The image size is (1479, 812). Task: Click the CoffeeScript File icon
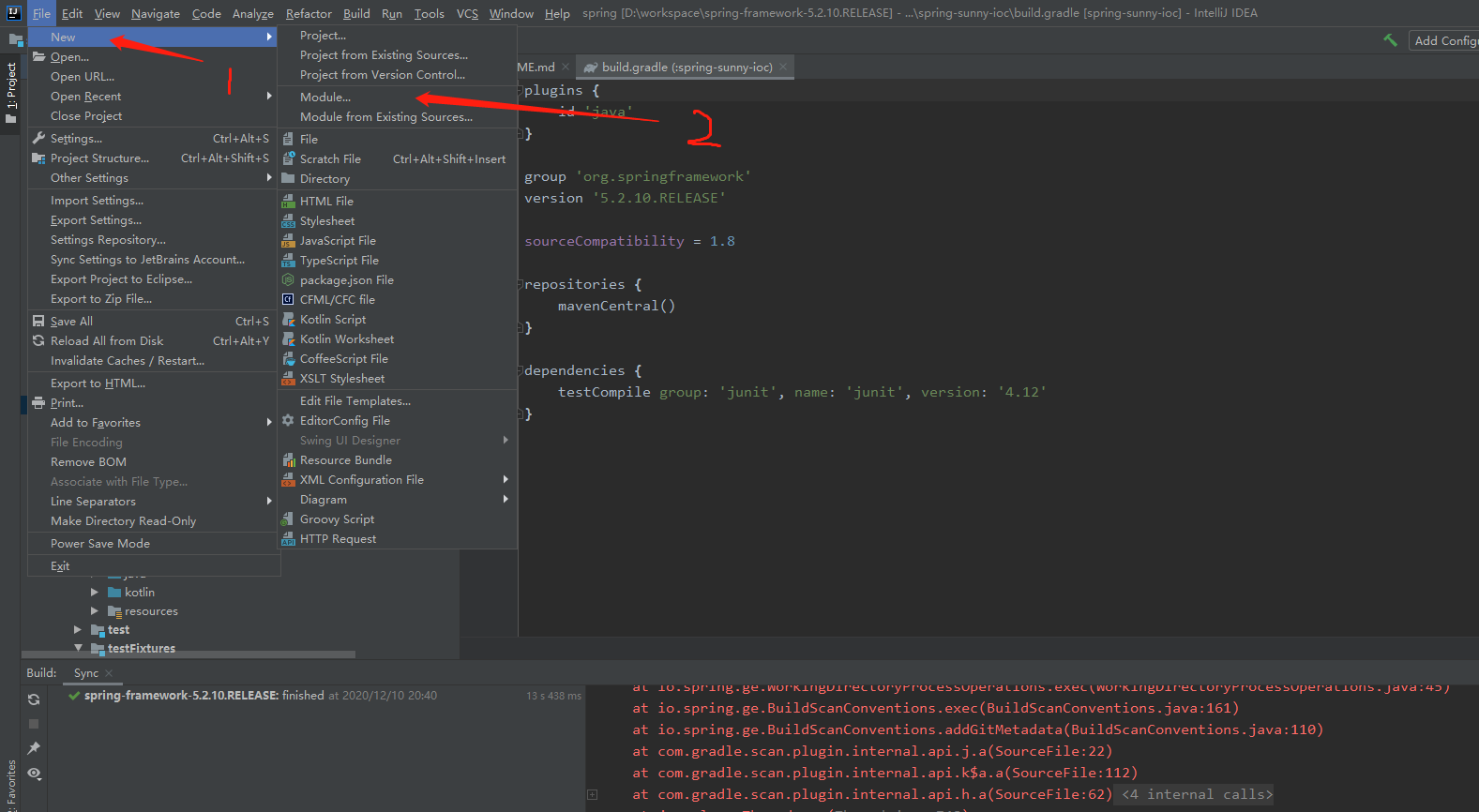[x=288, y=359]
